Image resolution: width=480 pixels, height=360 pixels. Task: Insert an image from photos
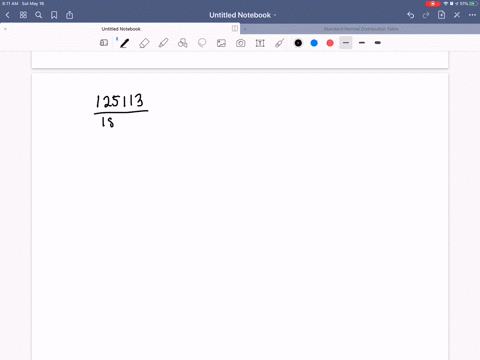tap(221, 43)
